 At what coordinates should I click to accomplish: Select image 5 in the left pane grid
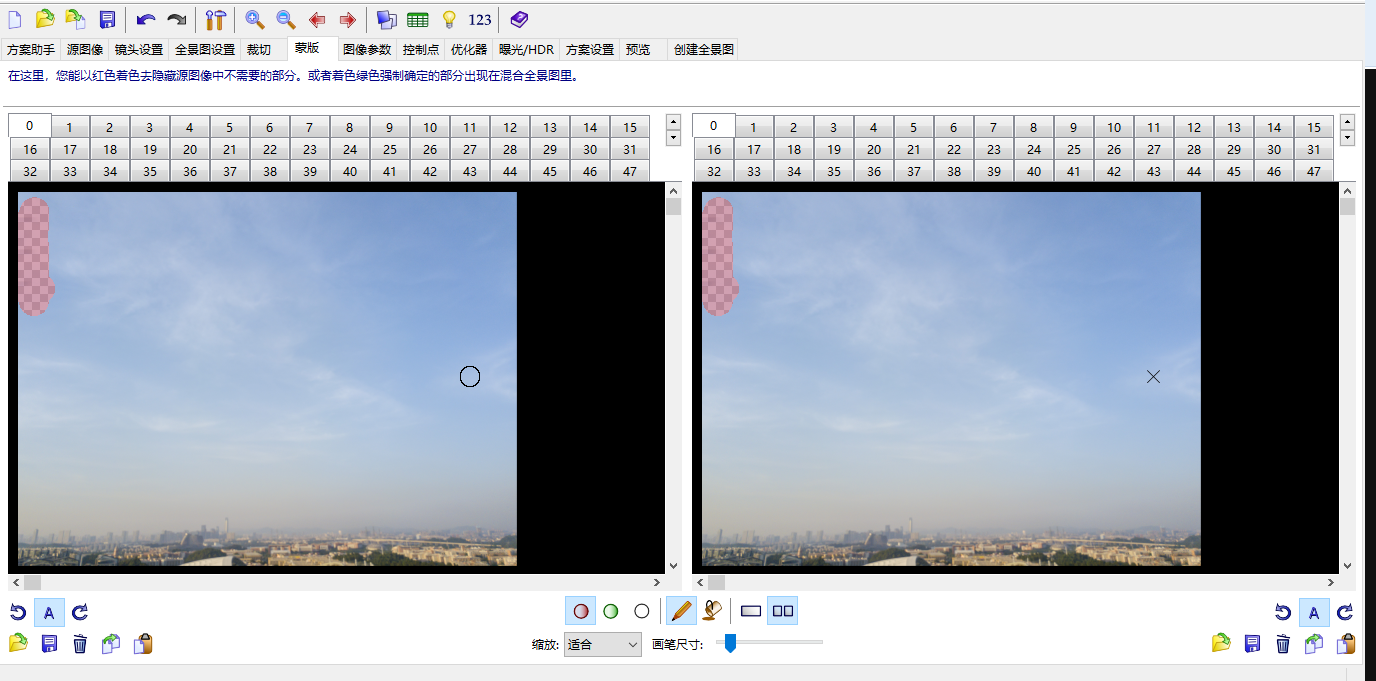pyautogui.click(x=230, y=127)
